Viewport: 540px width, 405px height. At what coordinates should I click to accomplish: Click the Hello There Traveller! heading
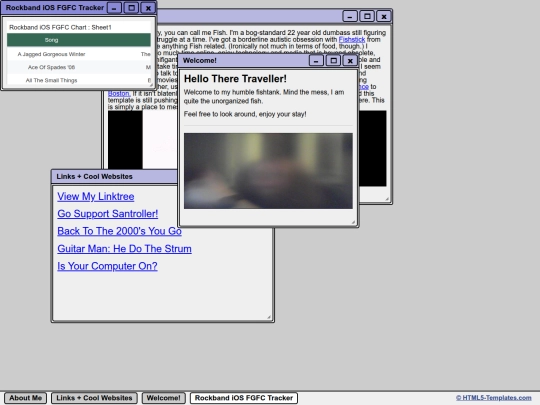pos(235,79)
